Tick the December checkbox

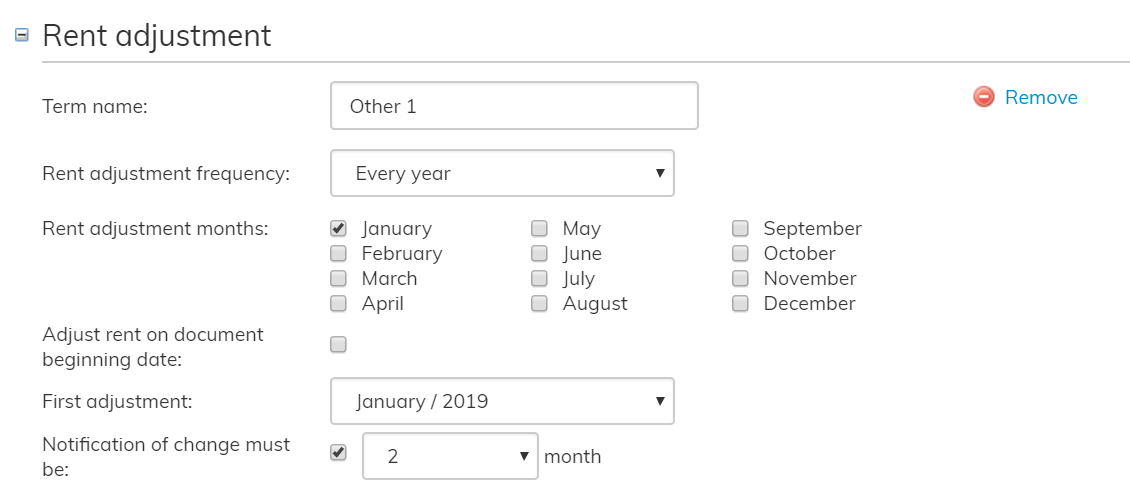740,303
